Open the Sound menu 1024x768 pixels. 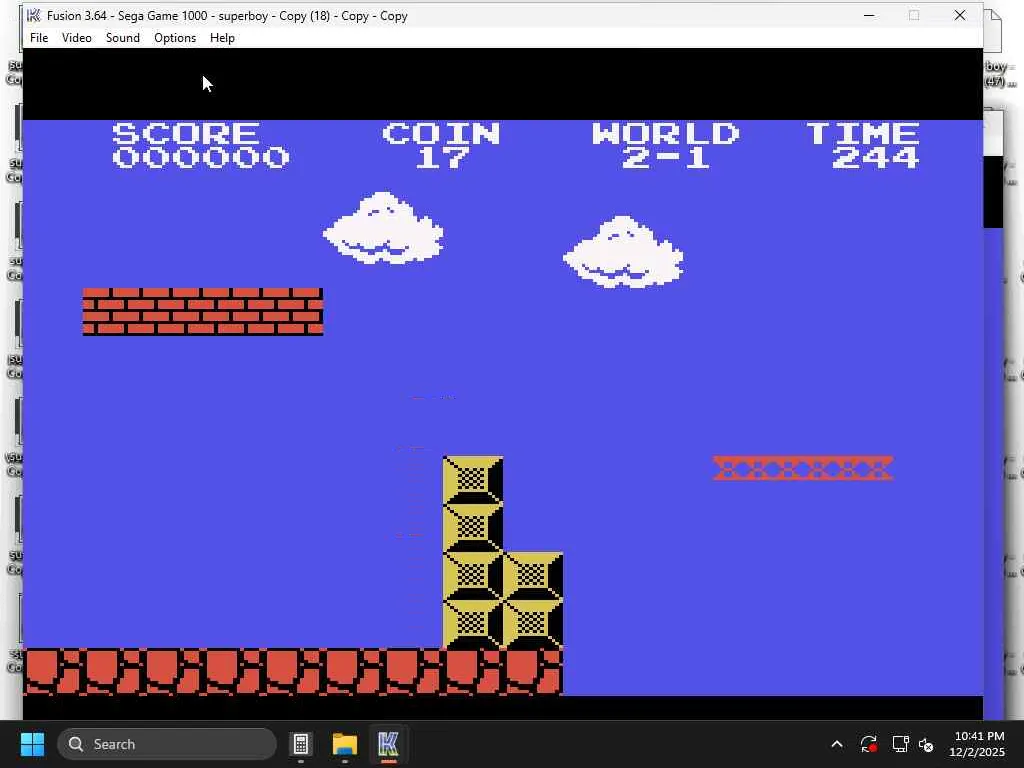[123, 38]
